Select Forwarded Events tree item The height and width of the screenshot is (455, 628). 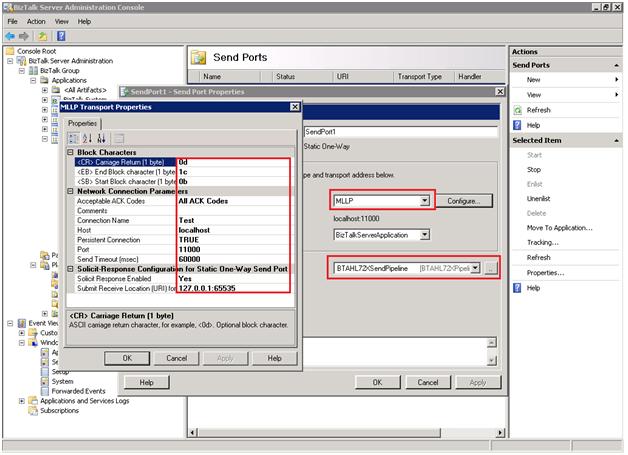tap(78, 391)
